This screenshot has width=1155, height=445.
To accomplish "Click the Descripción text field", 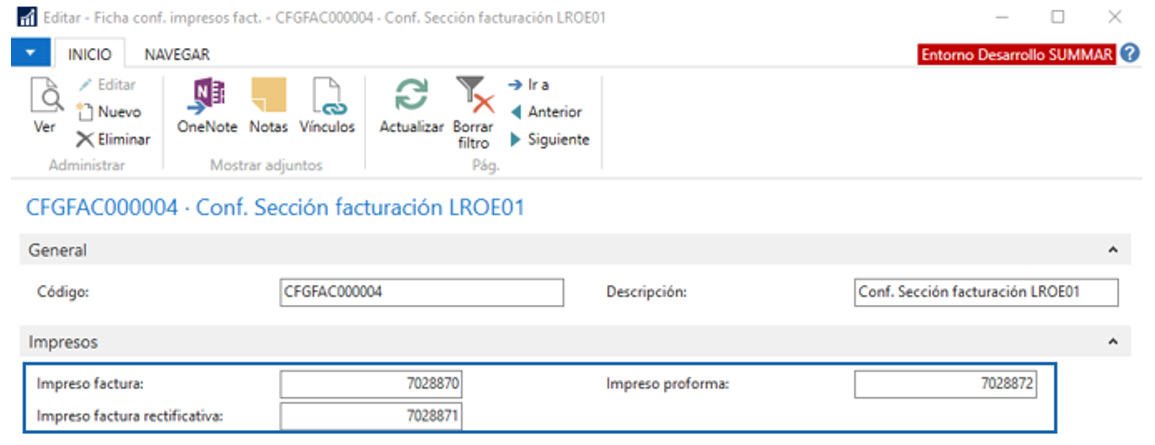I will click(986, 292).
